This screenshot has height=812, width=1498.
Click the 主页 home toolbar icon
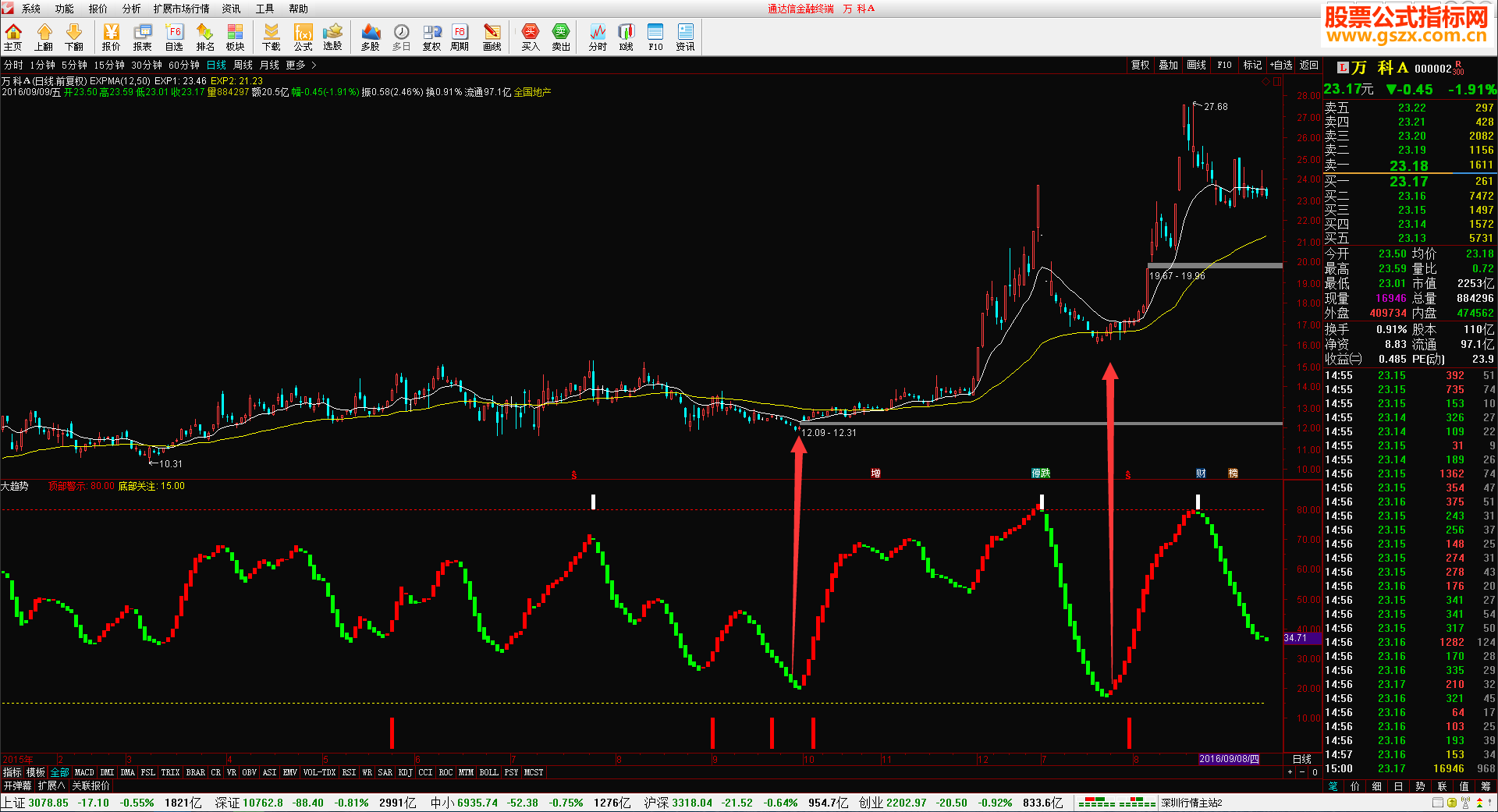(13, 37)
